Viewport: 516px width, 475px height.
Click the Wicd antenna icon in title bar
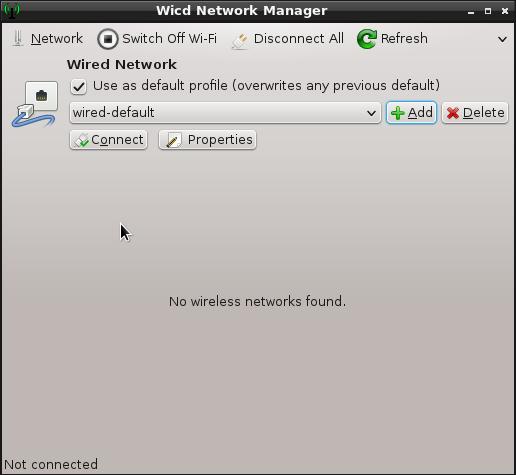click(11, 10)
